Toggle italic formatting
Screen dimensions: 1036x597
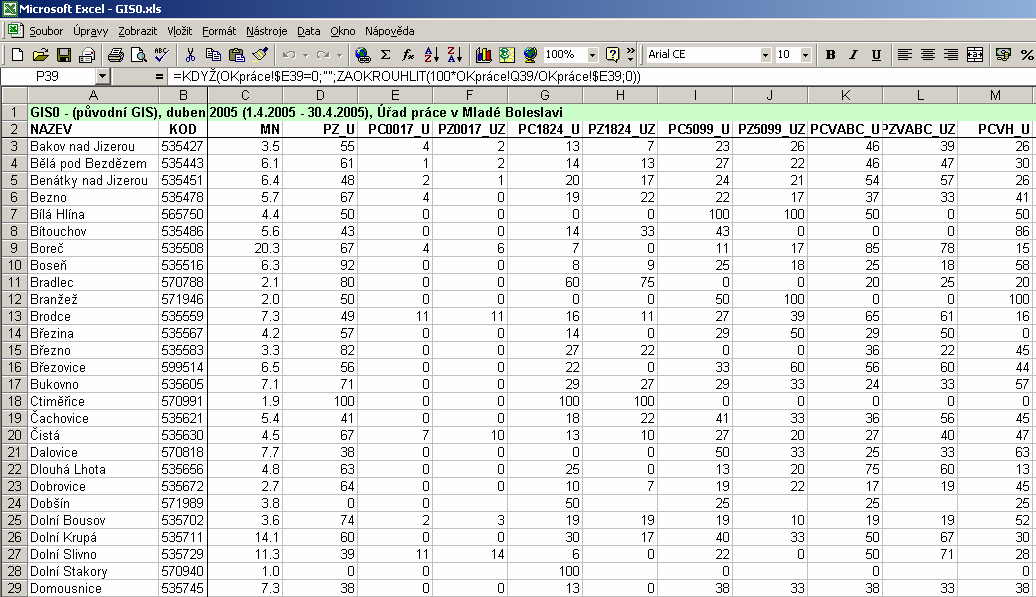[x=854, y=55]
